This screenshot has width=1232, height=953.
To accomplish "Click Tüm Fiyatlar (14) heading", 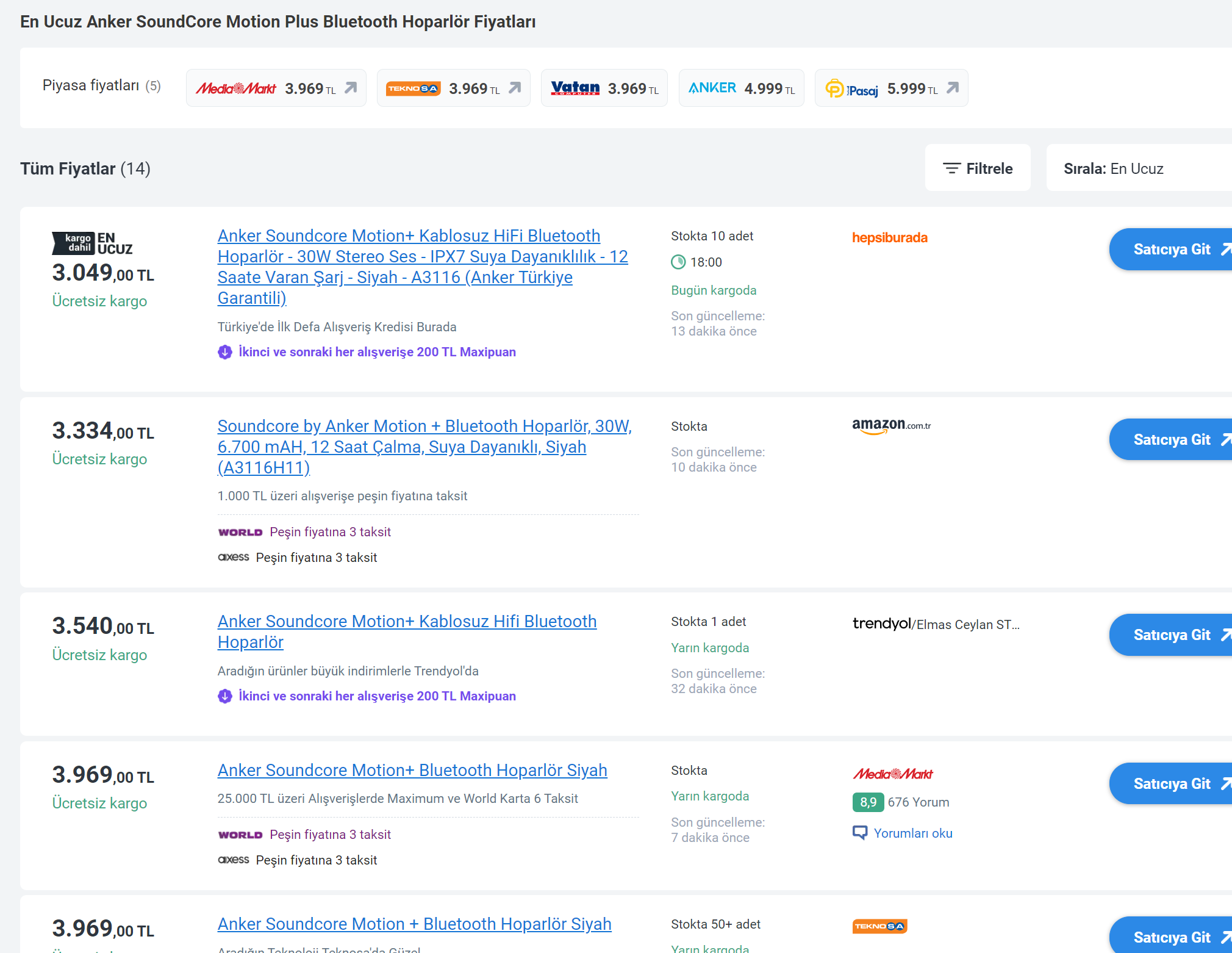I will [x=85, y=168].
